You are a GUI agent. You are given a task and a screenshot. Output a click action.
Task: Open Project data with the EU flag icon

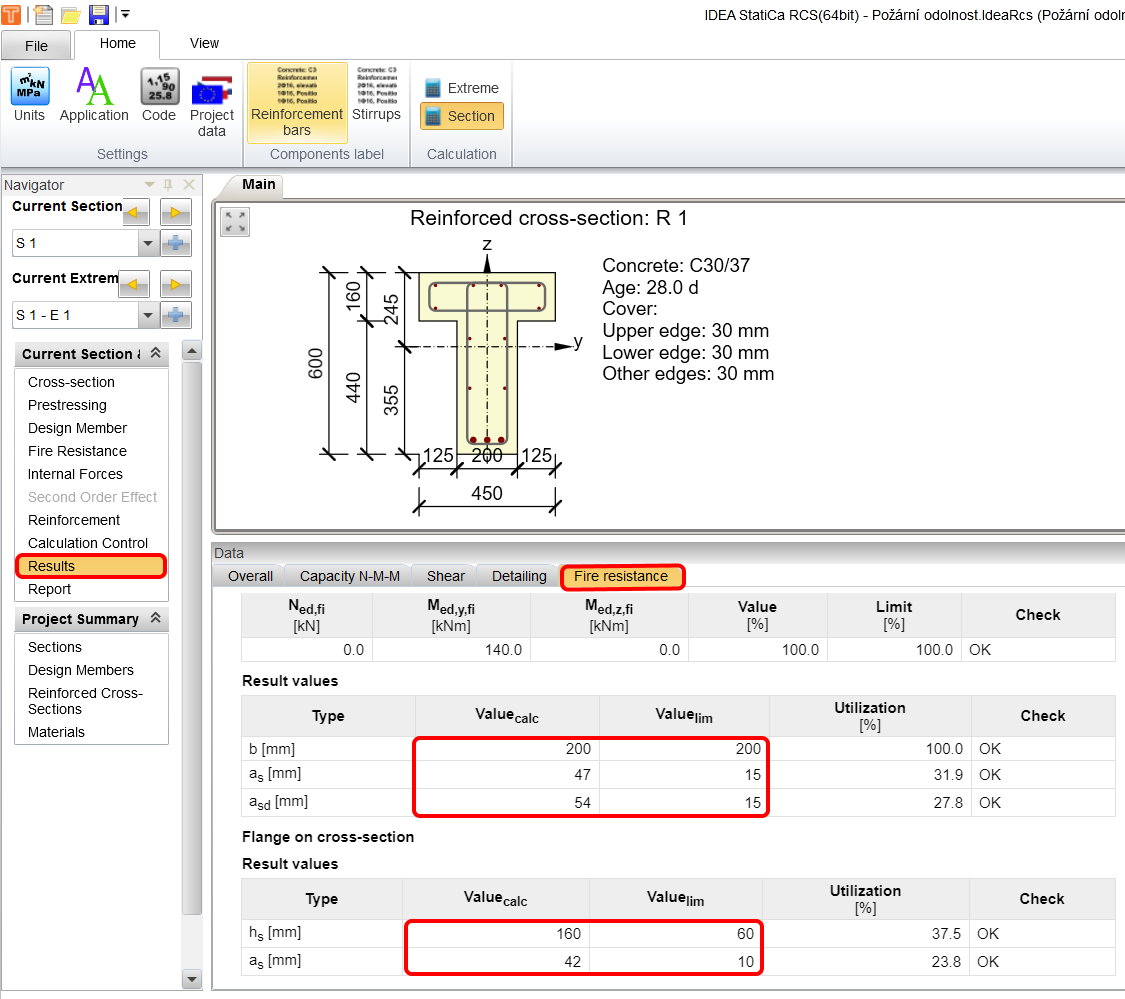point(212,95)
